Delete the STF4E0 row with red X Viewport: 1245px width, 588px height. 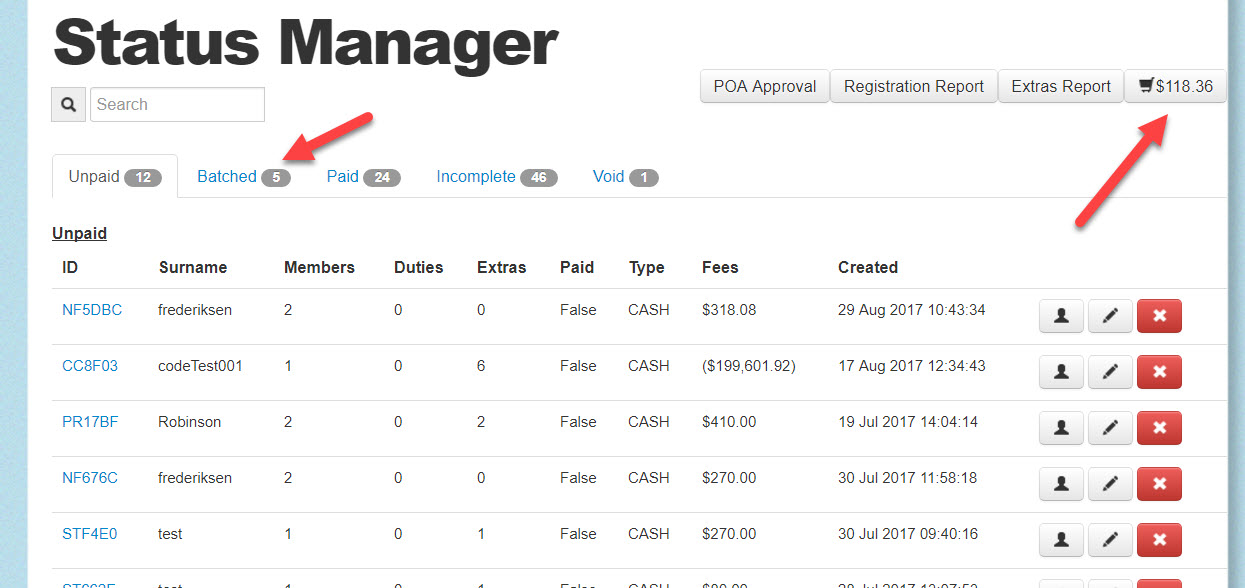[x=1159, y=540]
